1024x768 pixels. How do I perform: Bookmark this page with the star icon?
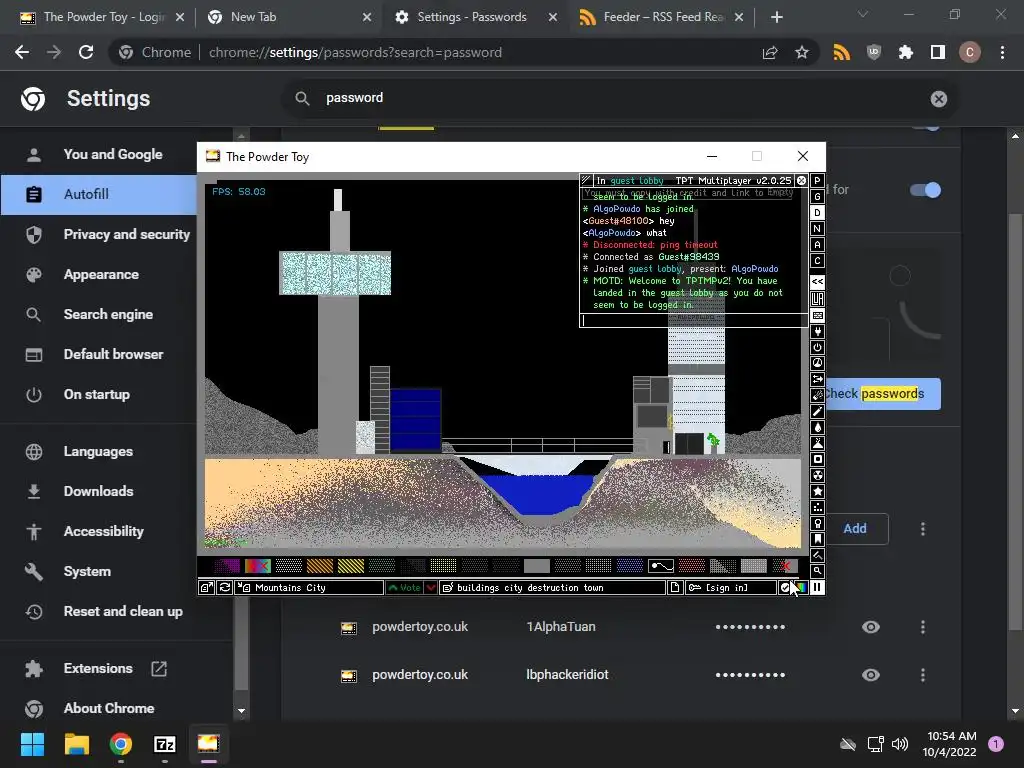pyautogui.click(x=801, y=52)
